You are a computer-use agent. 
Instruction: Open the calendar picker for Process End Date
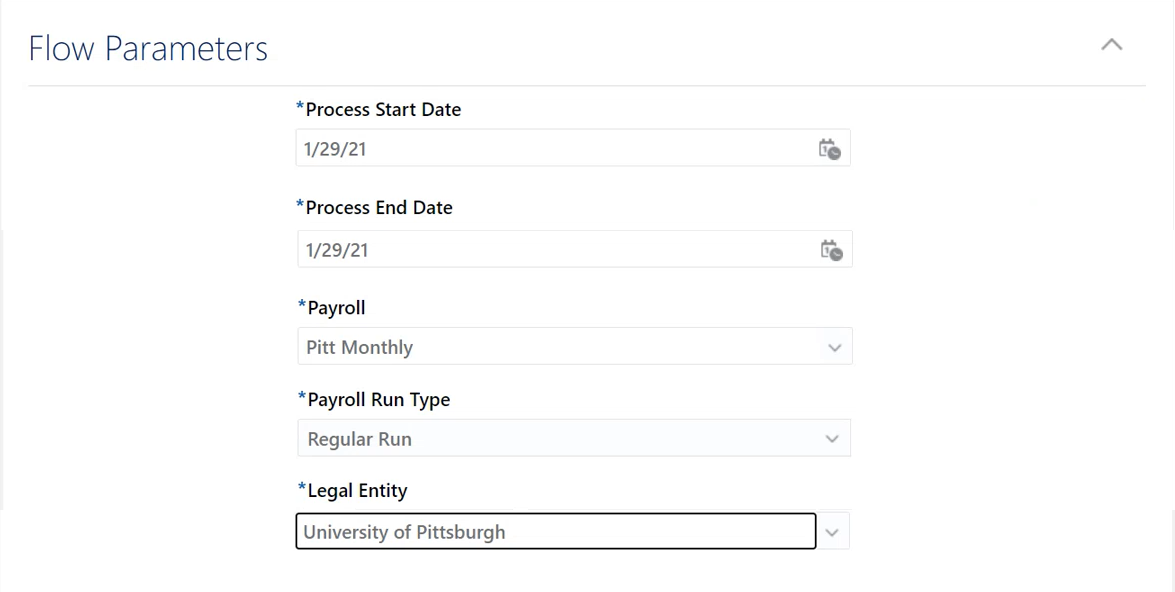tap(831, 250)
